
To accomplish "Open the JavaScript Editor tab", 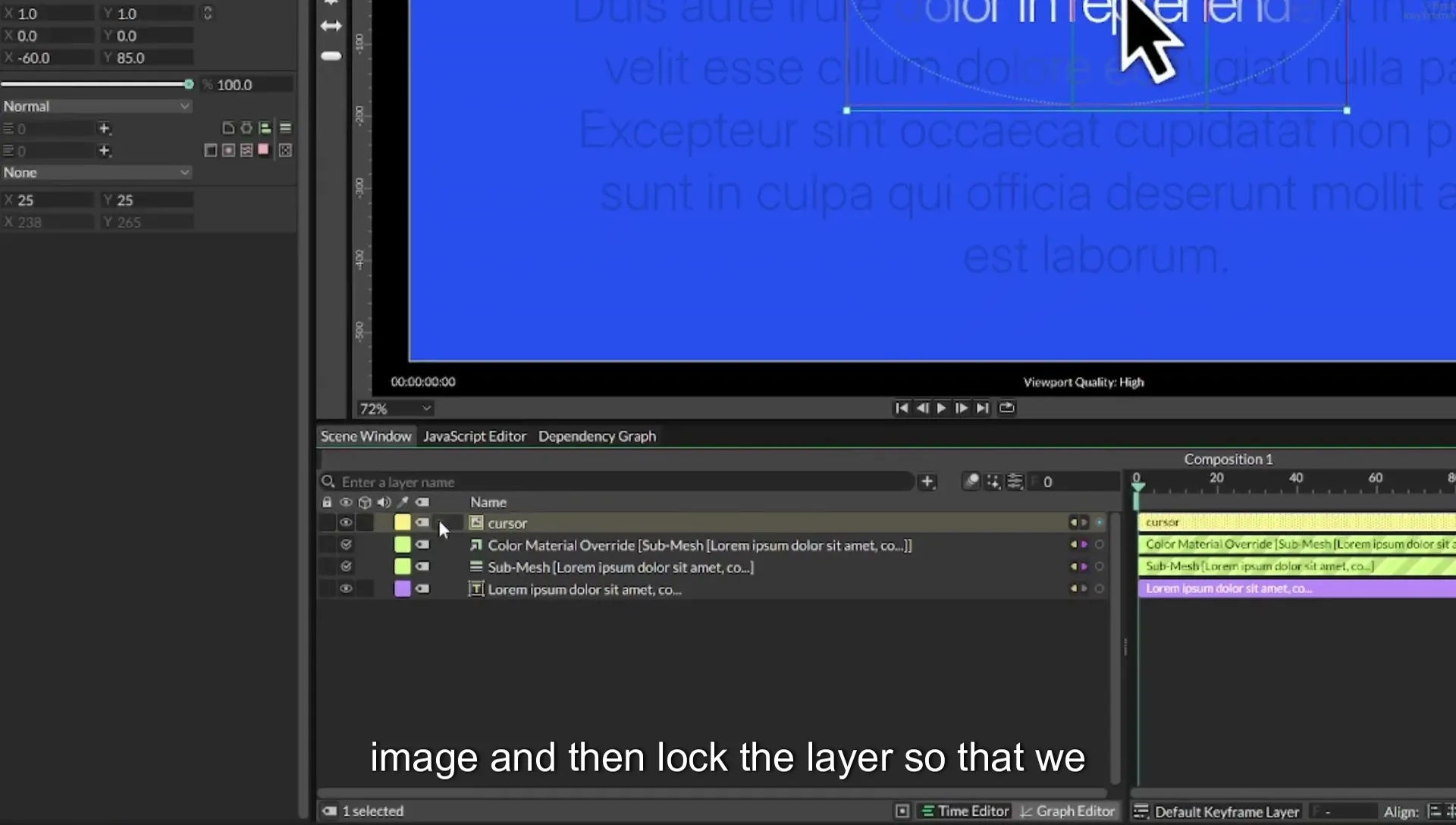I will (475, 436).
